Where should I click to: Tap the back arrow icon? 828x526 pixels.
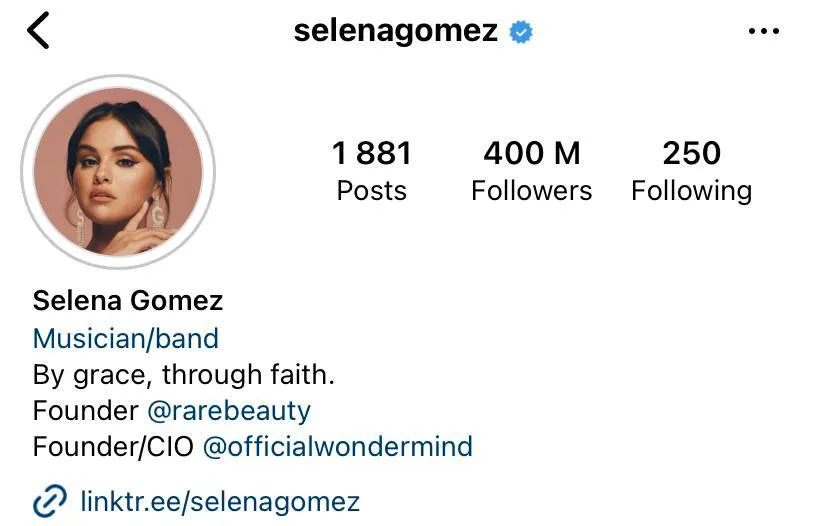tap(38, 31)
